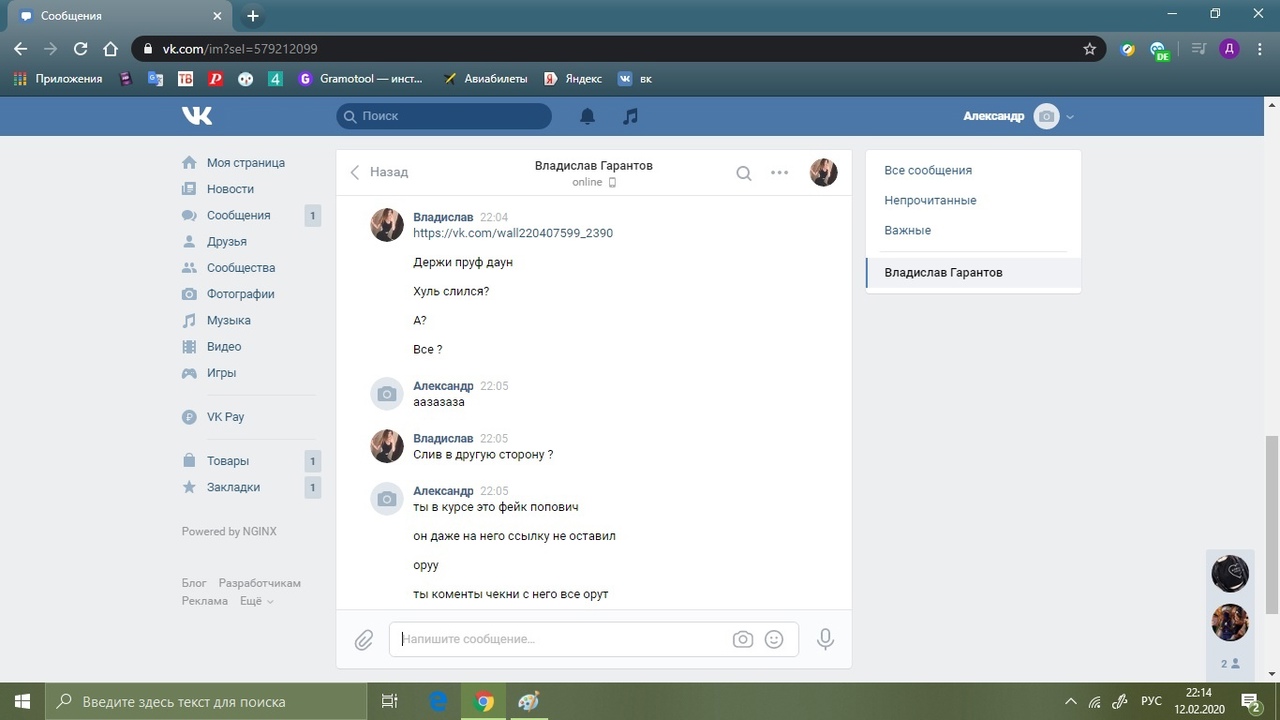
Task: Click the attach file paperclip
Action: (x=364, y=640)
